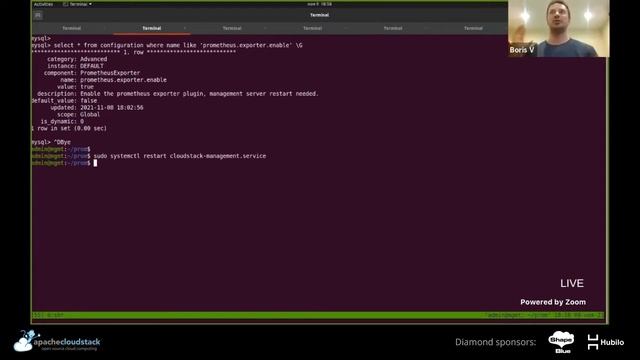Image resolution: width=640 pixels, height=360 pixels.
Task: Click the new tab button in terminal header
Action: (x=38, y=16)
